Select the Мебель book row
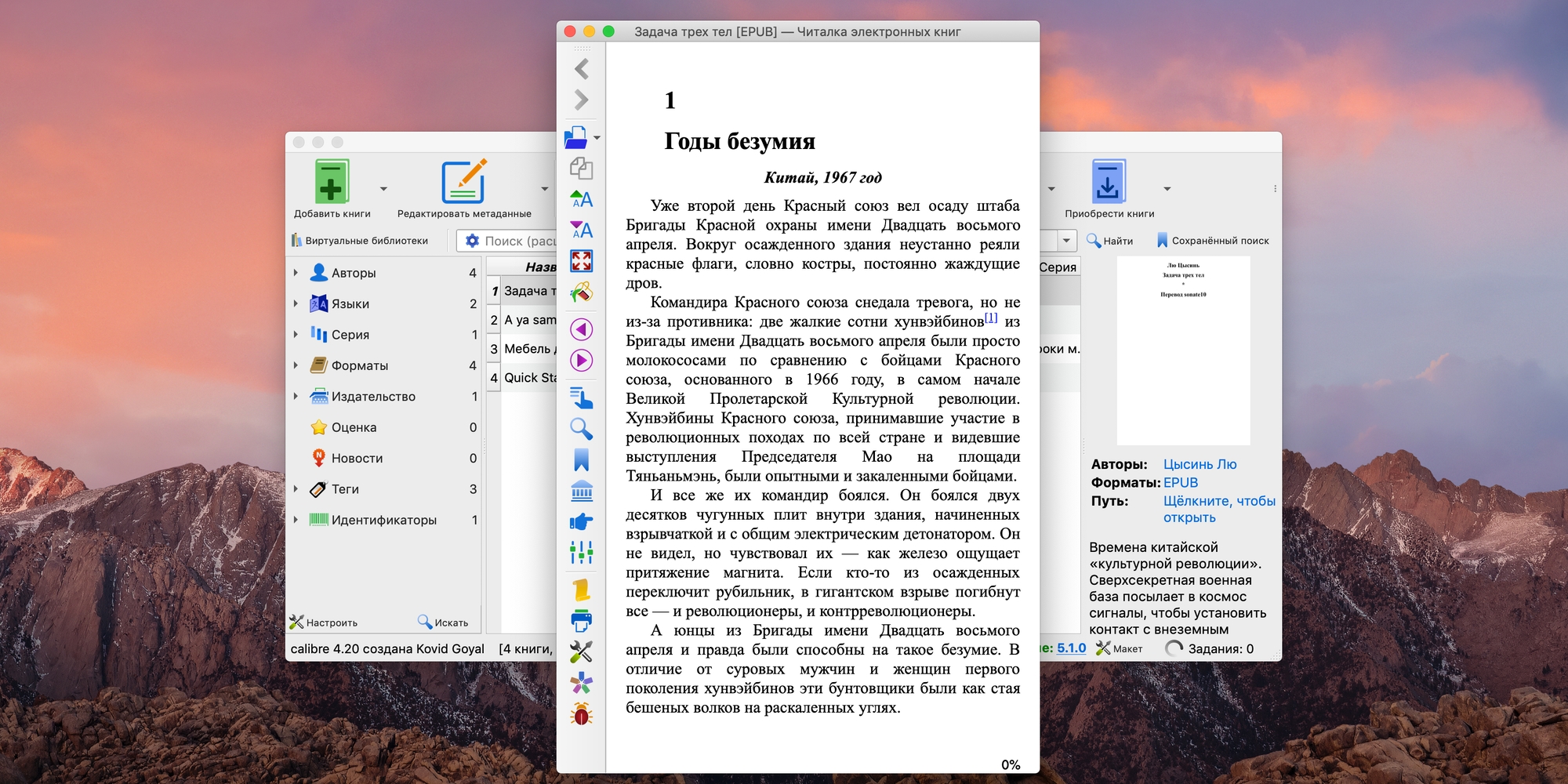The width and height of the screenshot is (1568, 784). click(529, 349)
